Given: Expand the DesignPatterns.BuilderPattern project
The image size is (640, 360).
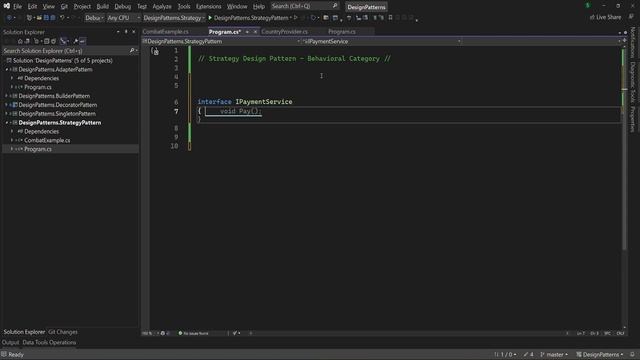Looking at the screenshot, I should [7, 96].
